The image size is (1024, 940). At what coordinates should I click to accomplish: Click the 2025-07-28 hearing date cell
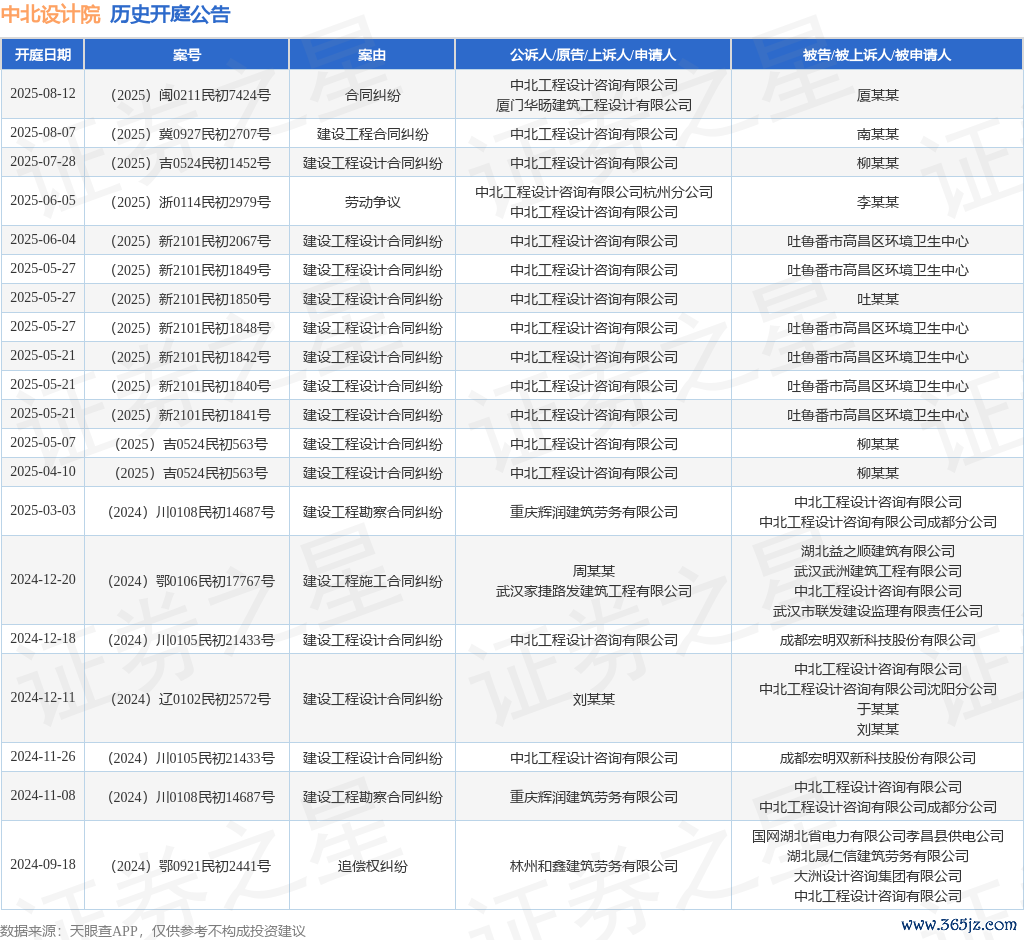click(x=43, y=162)
